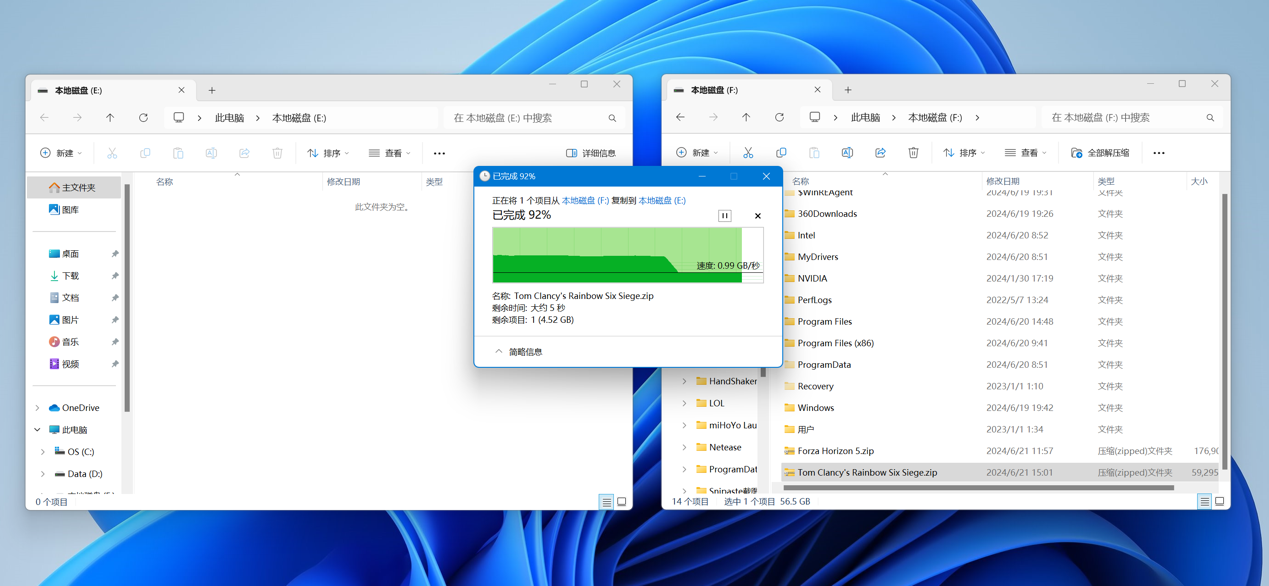1269x586 pixels.
Task: Click the up arrow in F: window navigation
Action: point(746,118)
